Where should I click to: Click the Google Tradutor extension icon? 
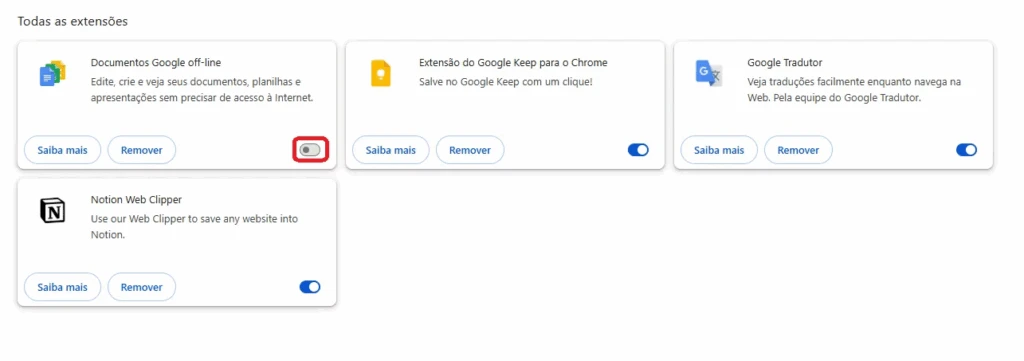[x=709, y=73]
